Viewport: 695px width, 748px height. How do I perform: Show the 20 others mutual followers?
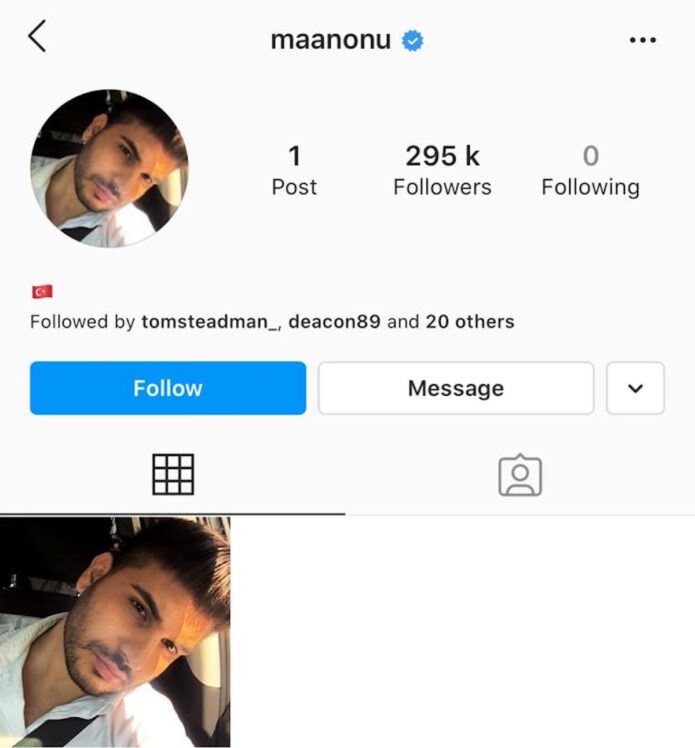click(x=470, y=322)
